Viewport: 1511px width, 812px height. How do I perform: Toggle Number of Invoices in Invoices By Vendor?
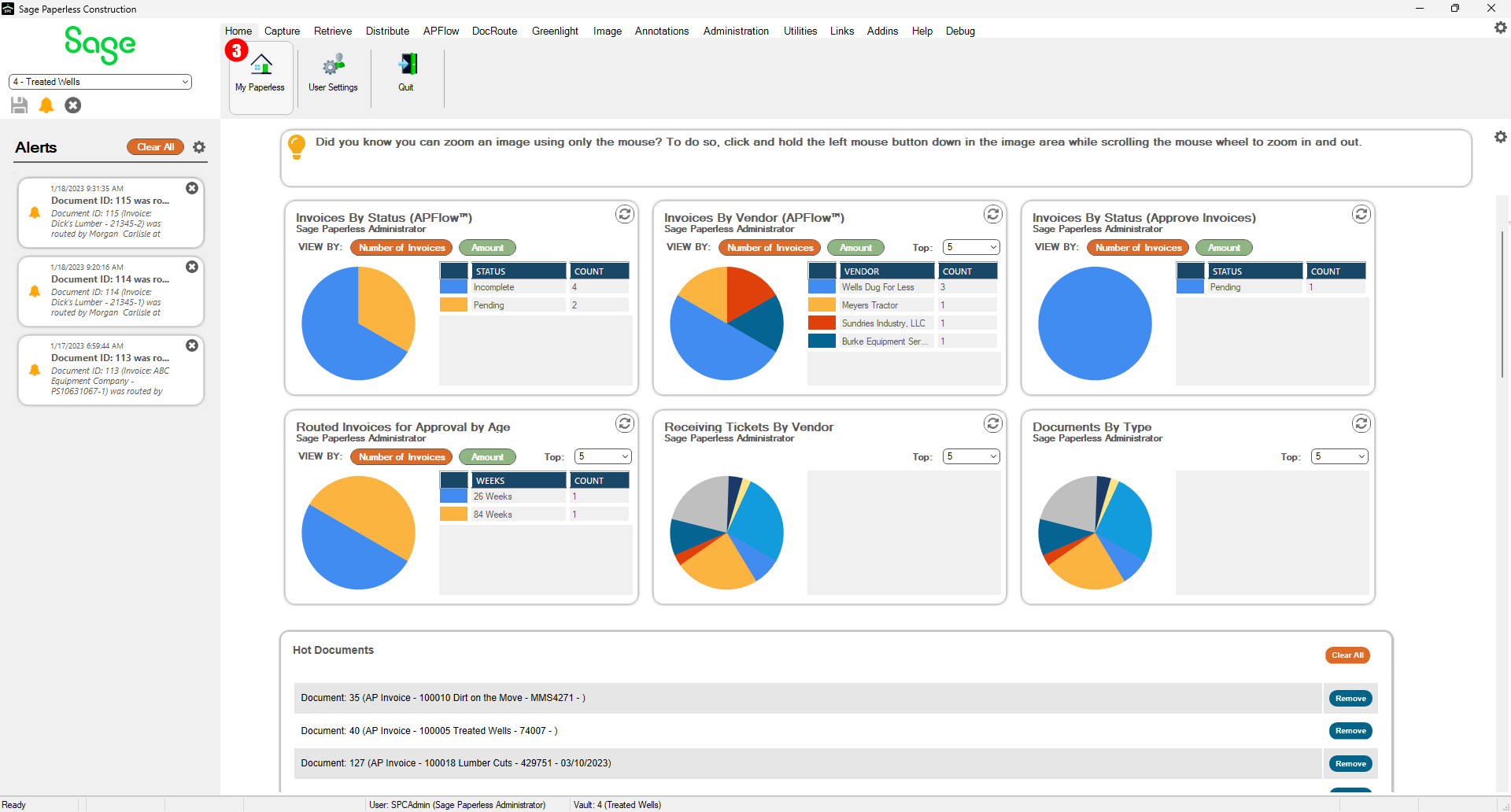(770, 248)
